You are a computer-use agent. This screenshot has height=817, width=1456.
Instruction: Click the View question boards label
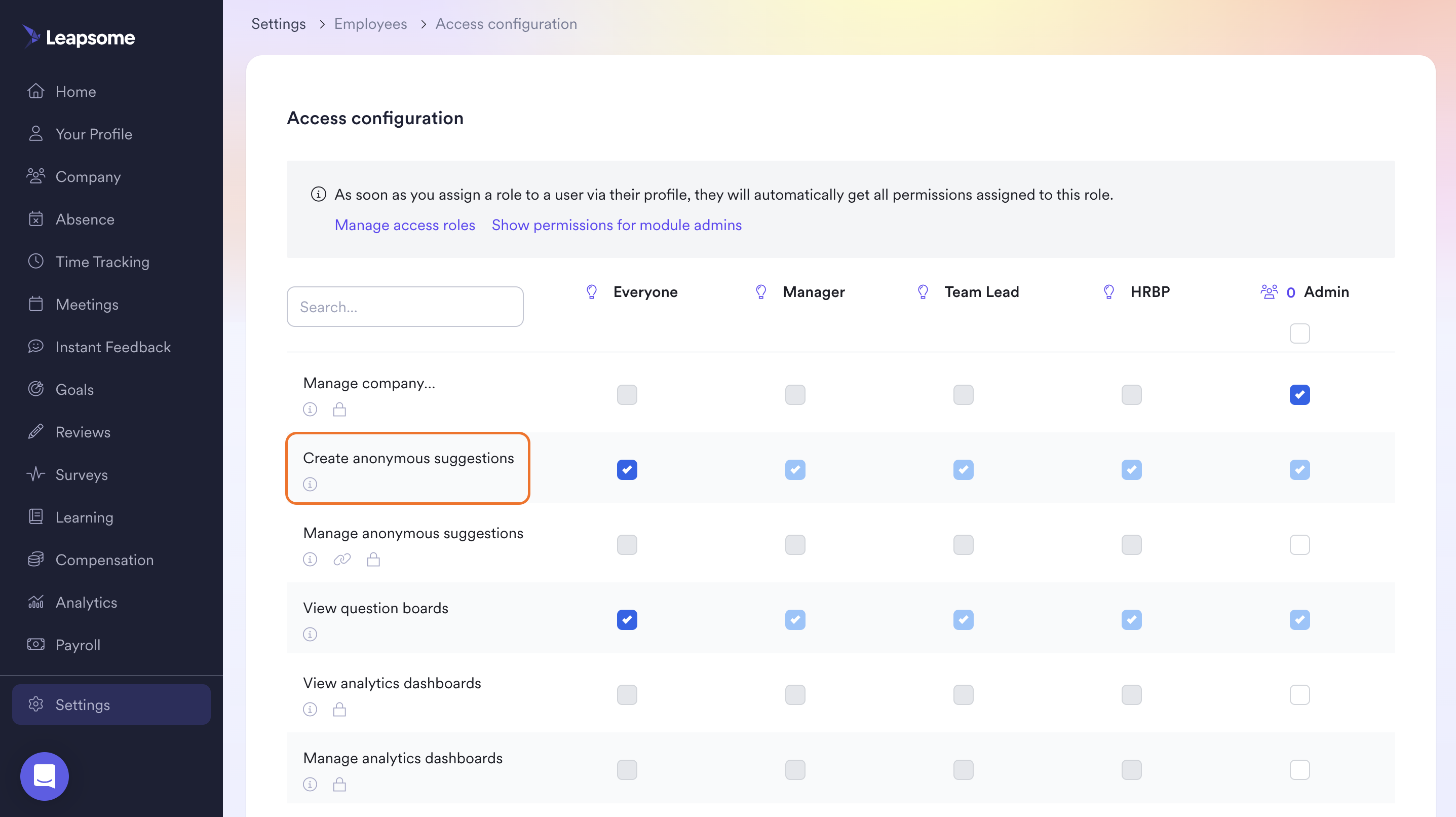375,608
